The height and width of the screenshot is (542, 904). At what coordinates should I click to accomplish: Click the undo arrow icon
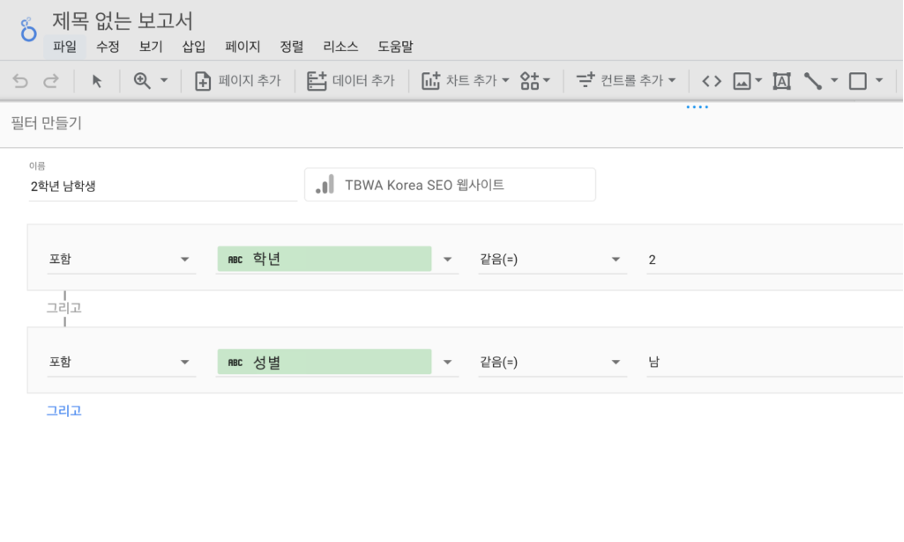pos(20,81)
